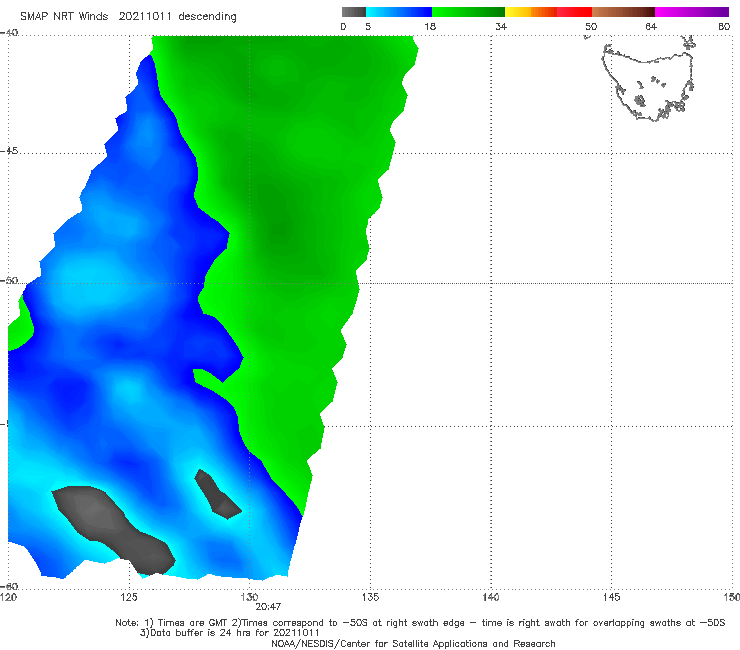Click the colorbar label '50'
This screenshot has height=650, width=740.
(591, 27)
